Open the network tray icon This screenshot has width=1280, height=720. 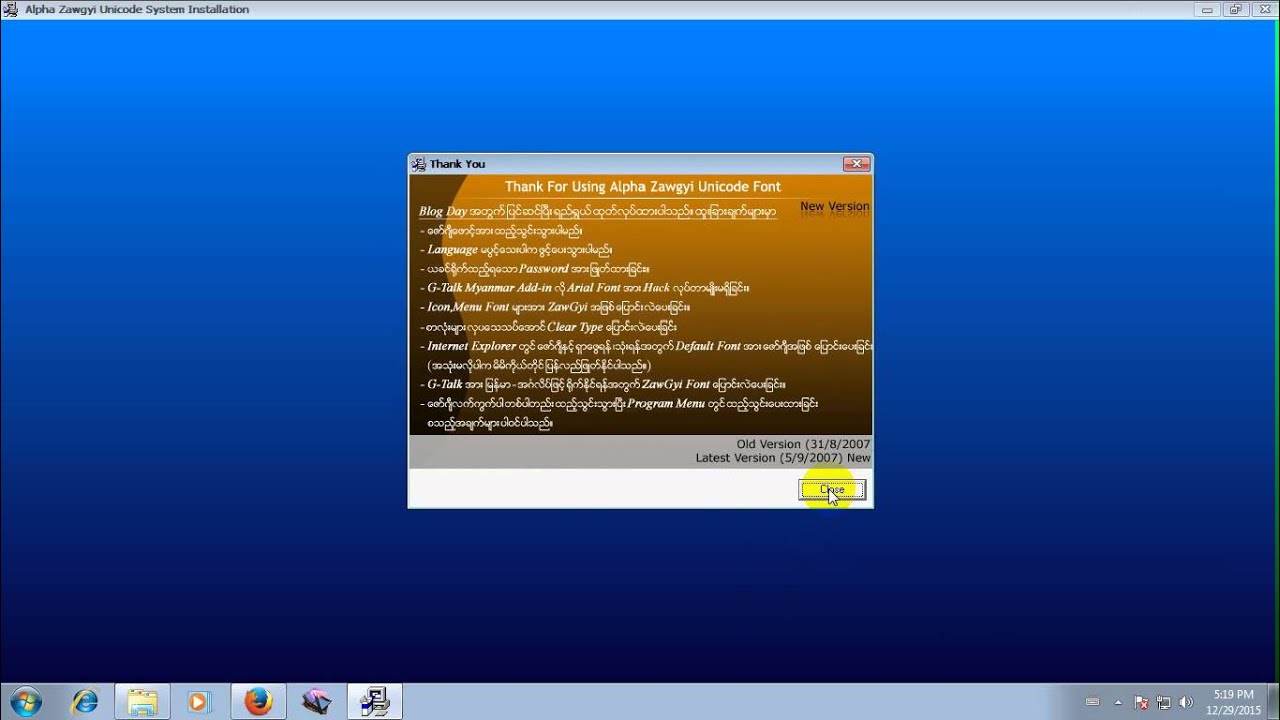pos(1164,702)
